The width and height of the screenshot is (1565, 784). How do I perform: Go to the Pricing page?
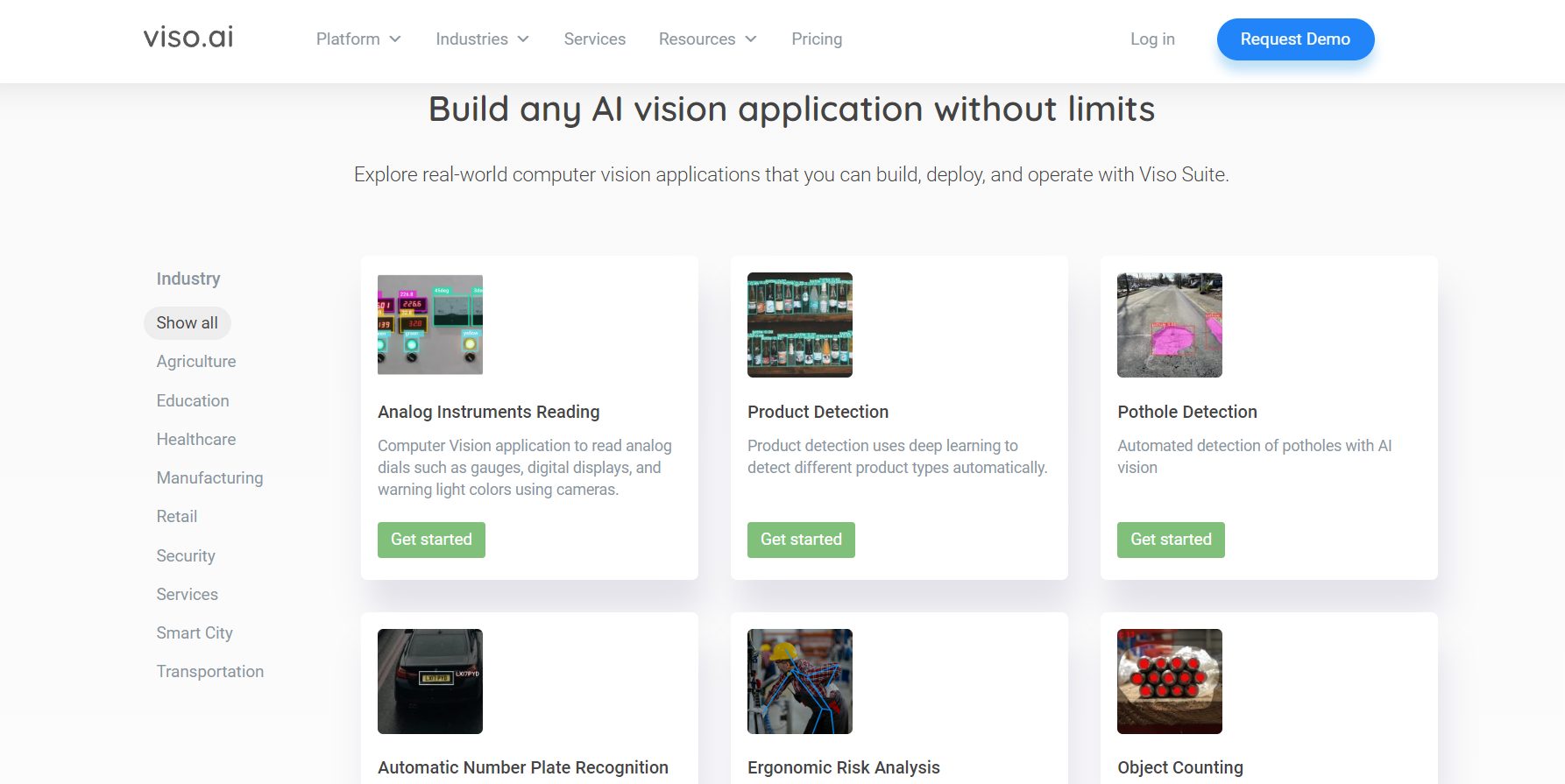point(817,39)
